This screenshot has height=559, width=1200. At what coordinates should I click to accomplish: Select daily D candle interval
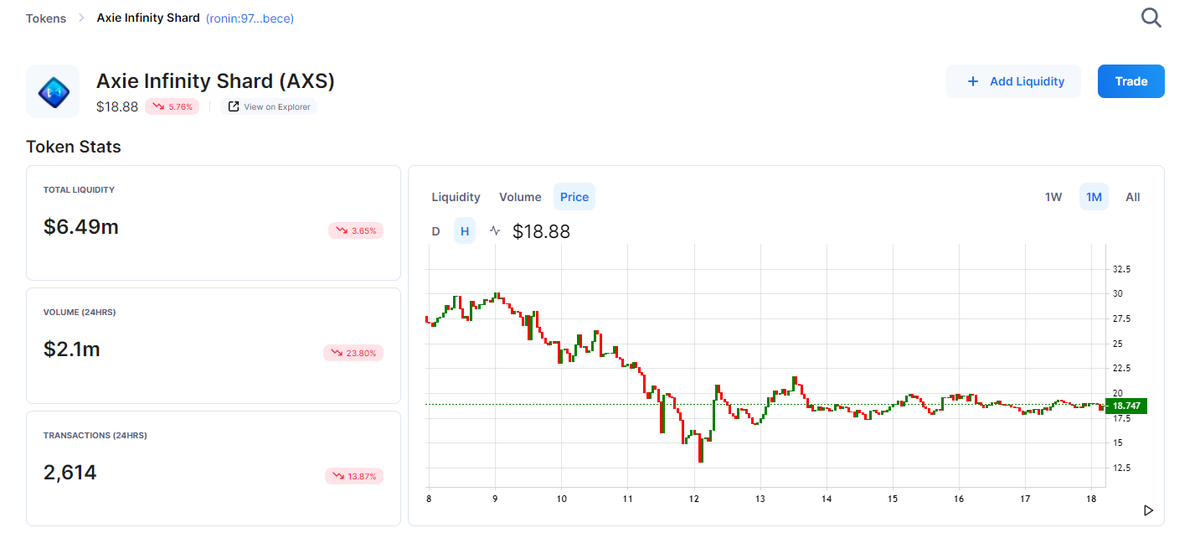[436, 231]
